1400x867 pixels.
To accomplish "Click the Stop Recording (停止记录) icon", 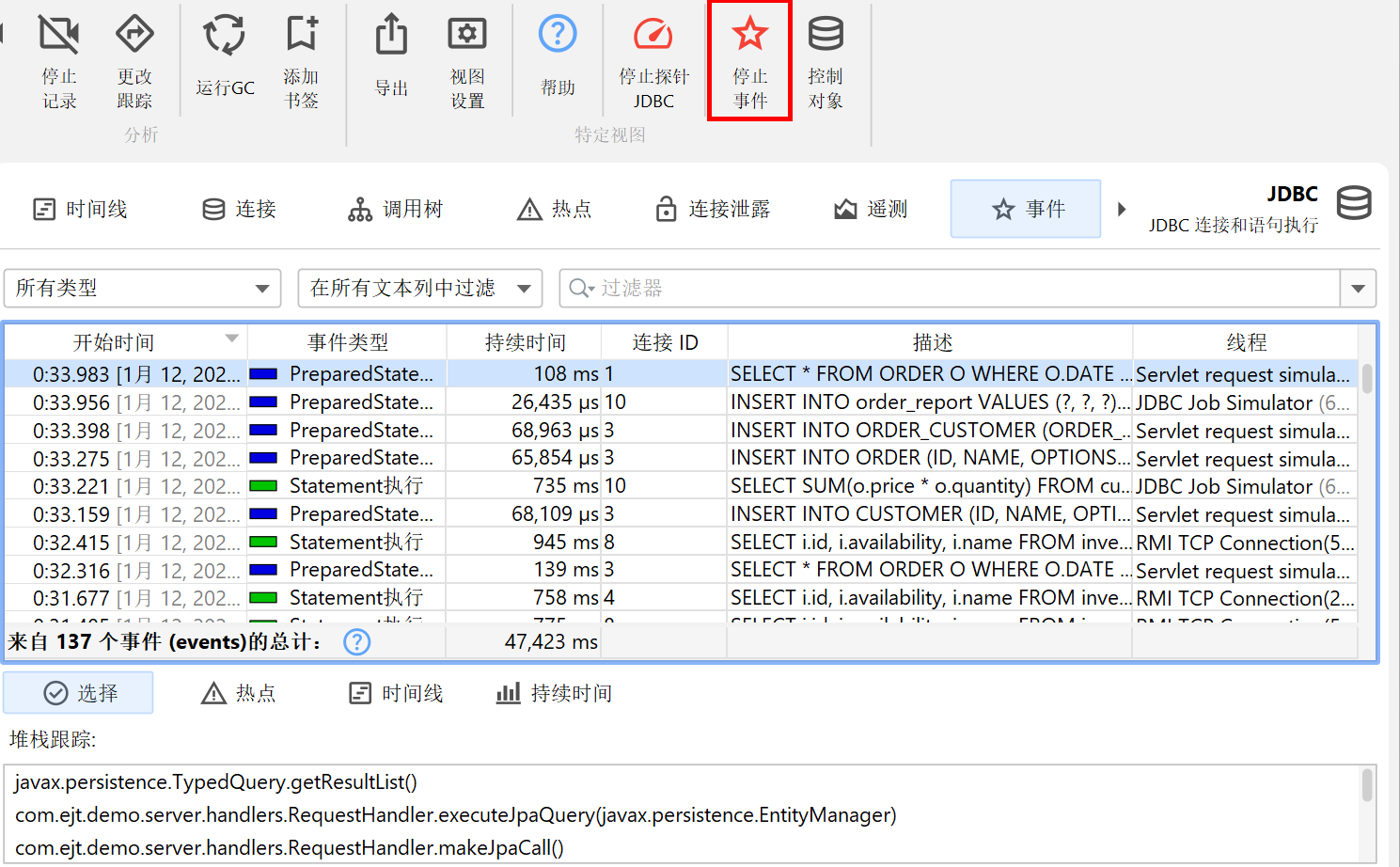I will click(58, 36).
